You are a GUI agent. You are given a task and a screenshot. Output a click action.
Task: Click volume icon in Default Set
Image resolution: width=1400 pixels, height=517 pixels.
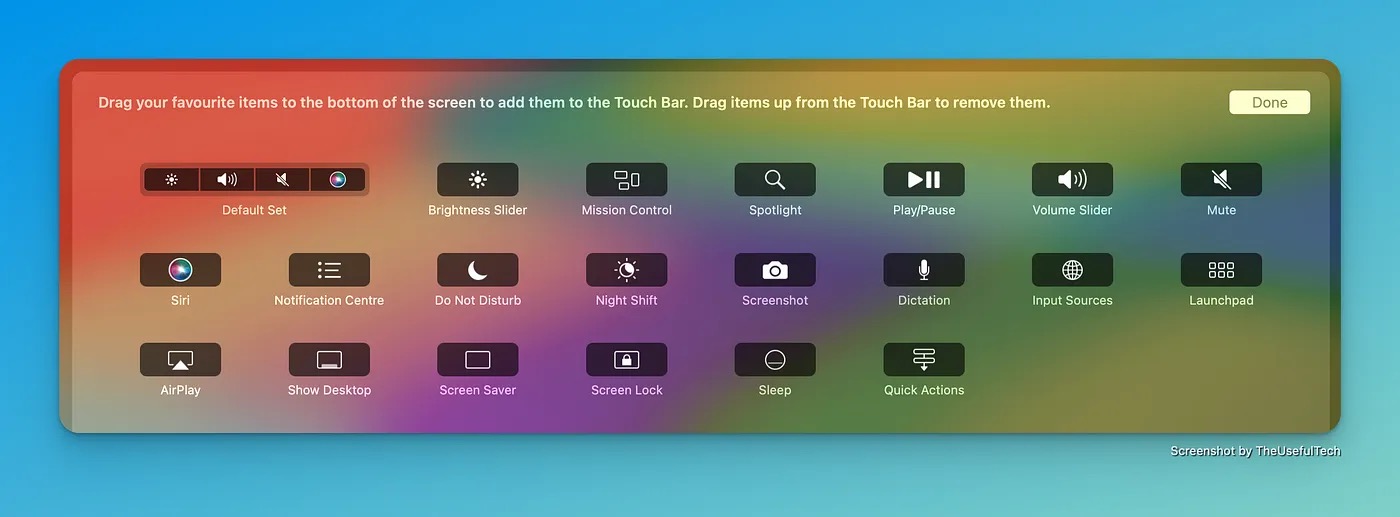tap(227, 180)
